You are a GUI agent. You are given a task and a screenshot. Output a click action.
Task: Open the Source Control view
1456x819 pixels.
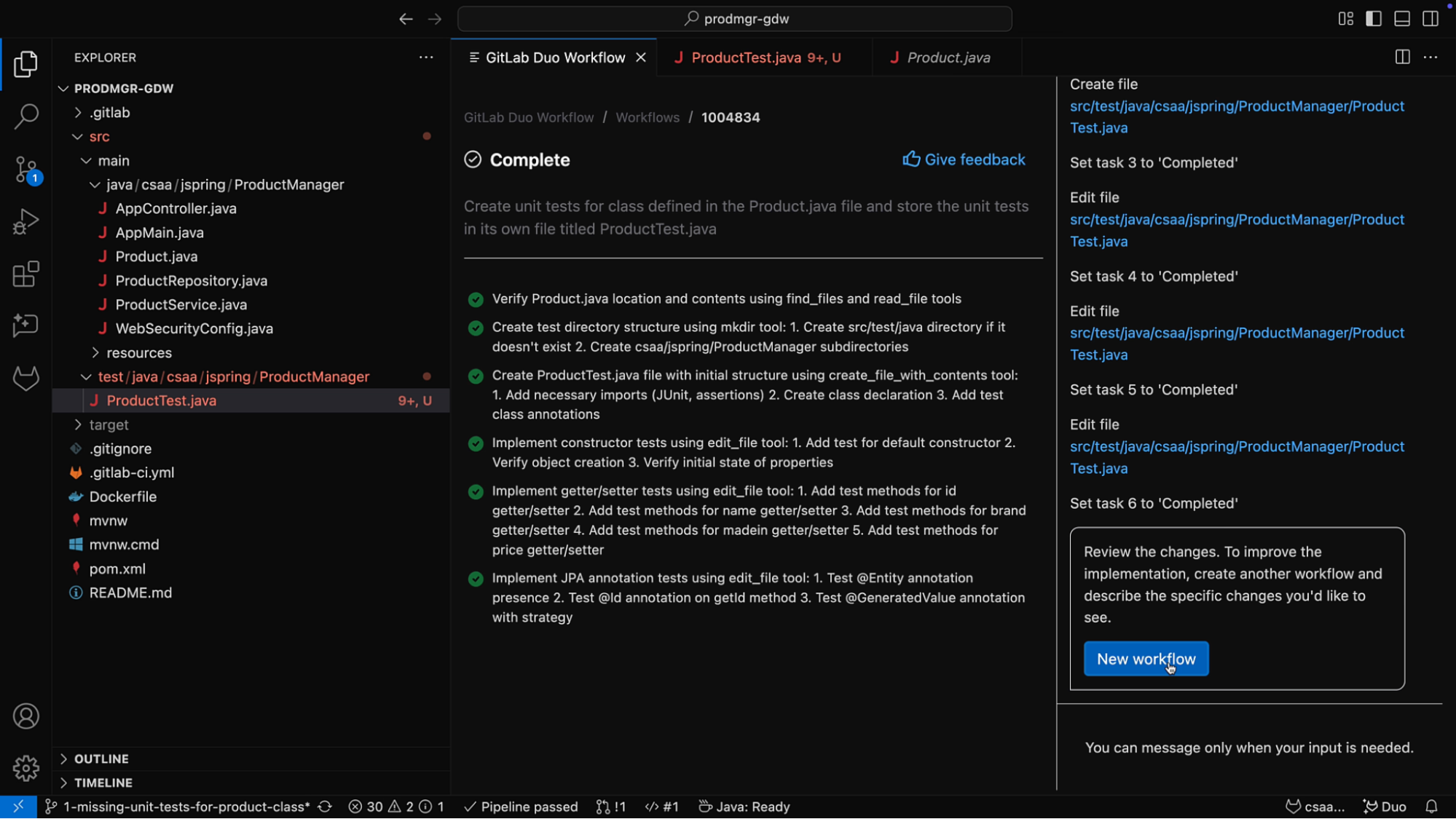pos(25,169)
